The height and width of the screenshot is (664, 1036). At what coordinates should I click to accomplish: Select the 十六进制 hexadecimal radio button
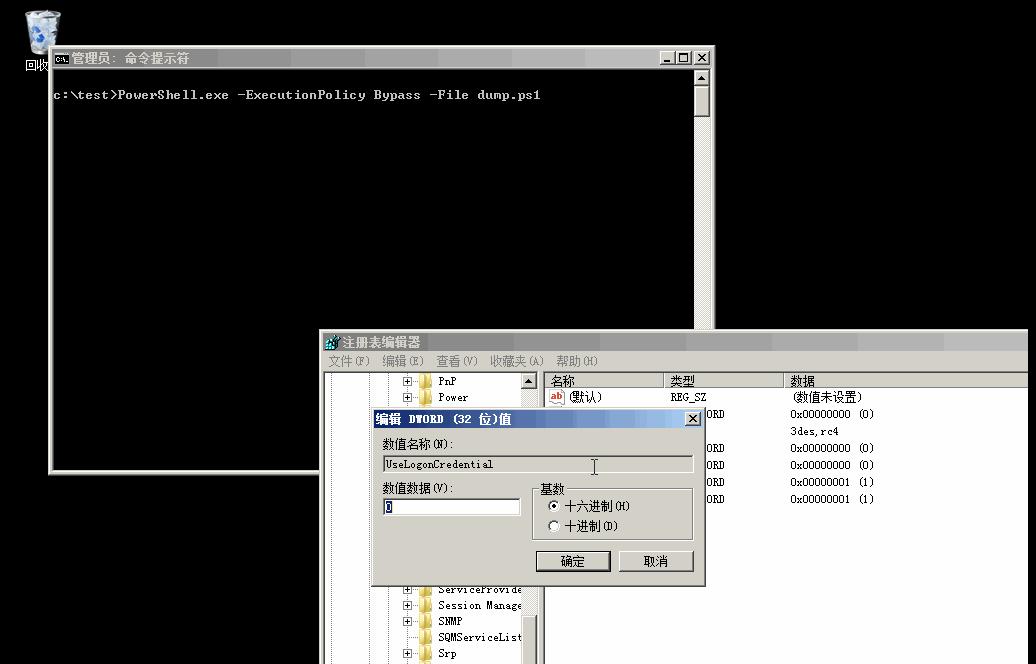coord(554,506)
